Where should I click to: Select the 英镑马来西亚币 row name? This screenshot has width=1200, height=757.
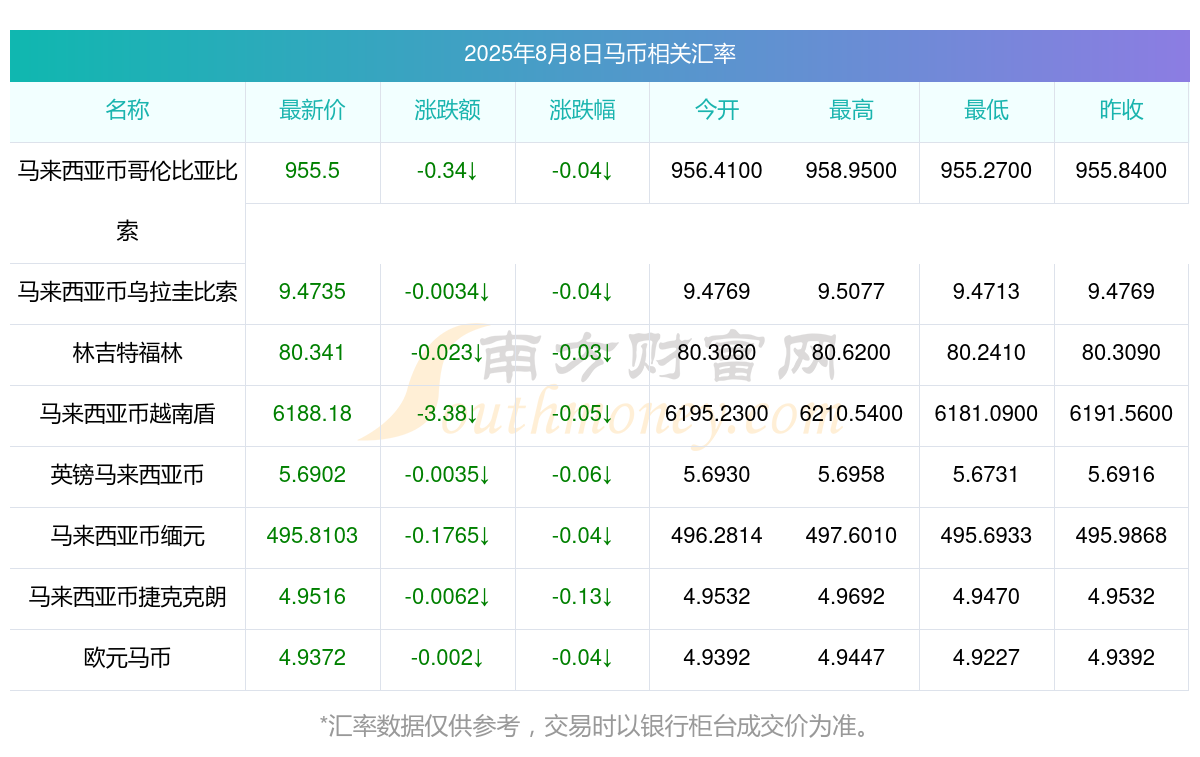pos(128,475)
